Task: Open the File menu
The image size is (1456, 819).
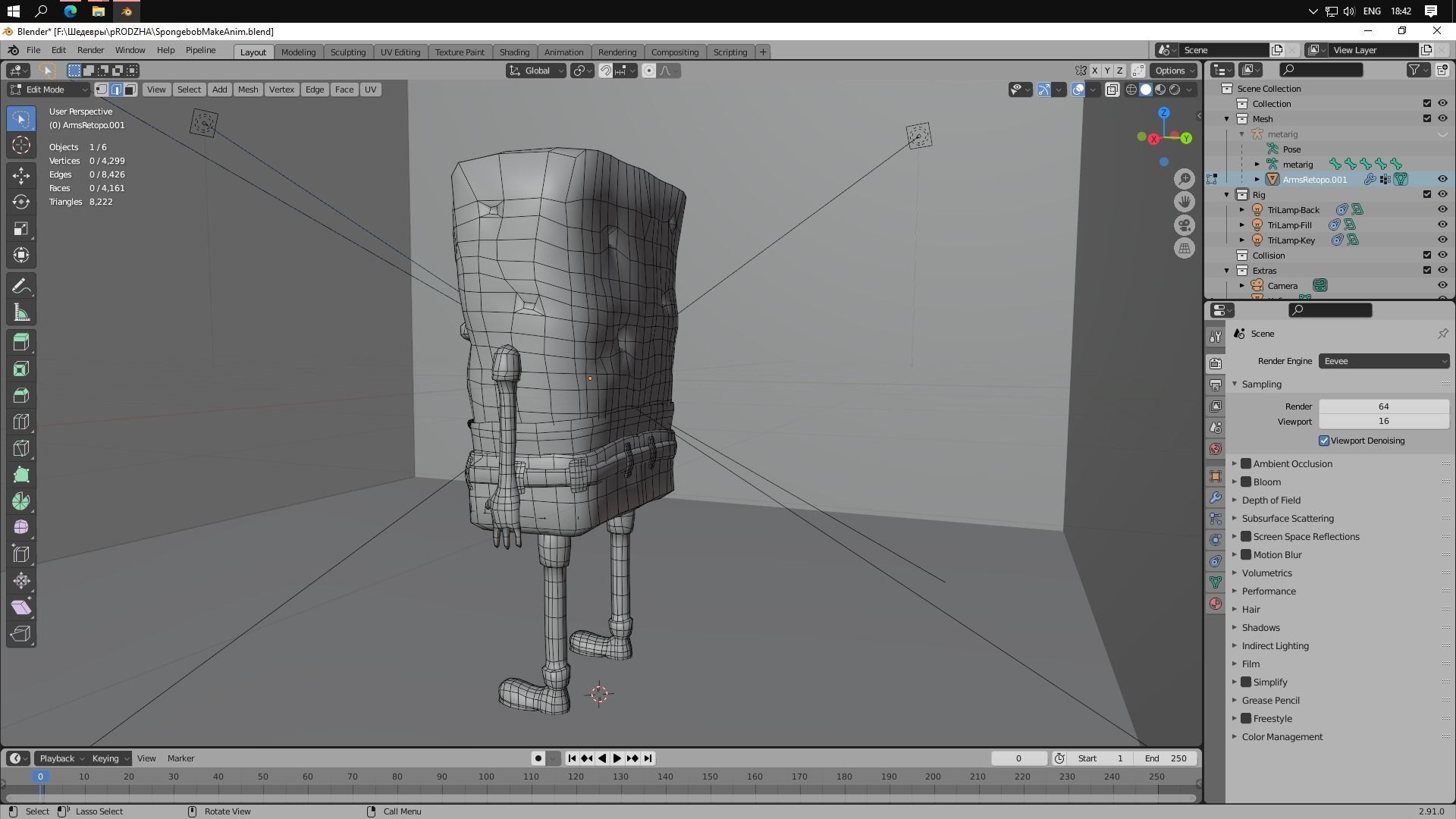Action: pyautogui.click(x=33, y=50)
